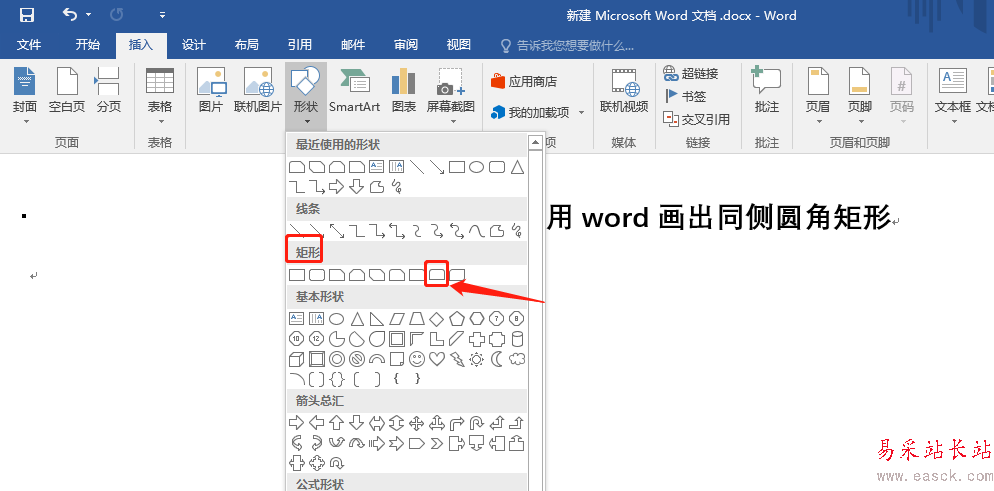Select the cloud shape
This screenshot has width=994, height=491.
[x=517, y=359]
